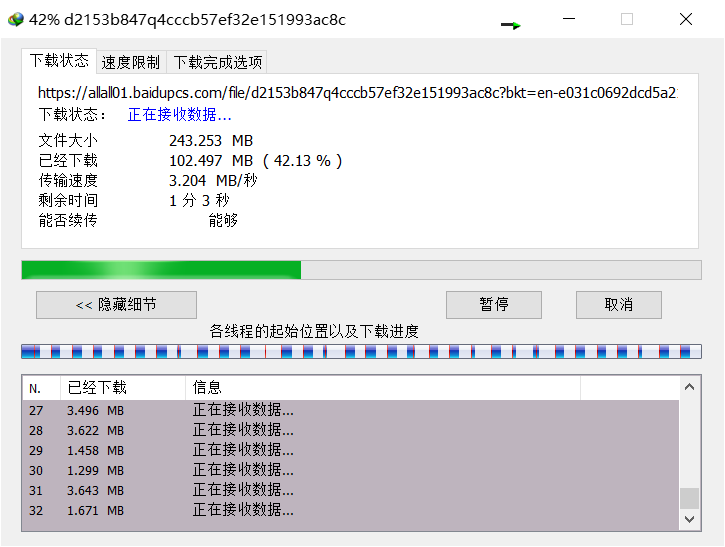Cancel the download with 取消 button
This screenshot has height=547, width=725.
click(619, 305)
